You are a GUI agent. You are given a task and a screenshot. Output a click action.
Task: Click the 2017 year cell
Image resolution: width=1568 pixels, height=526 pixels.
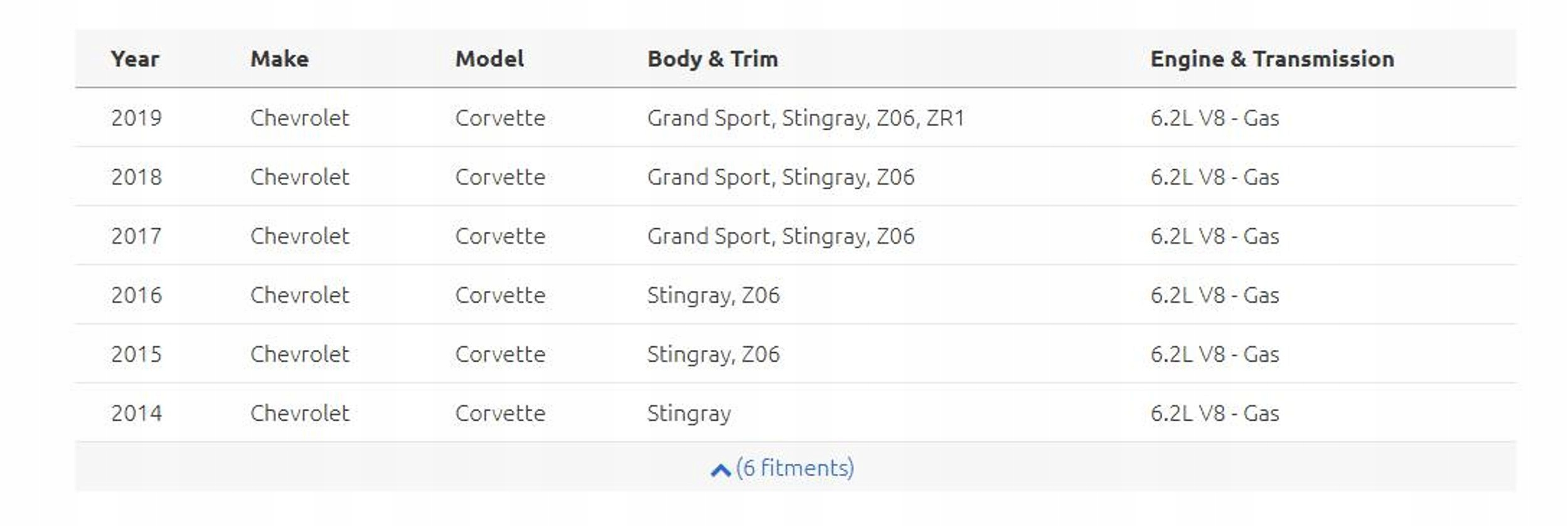pos(136,236)
